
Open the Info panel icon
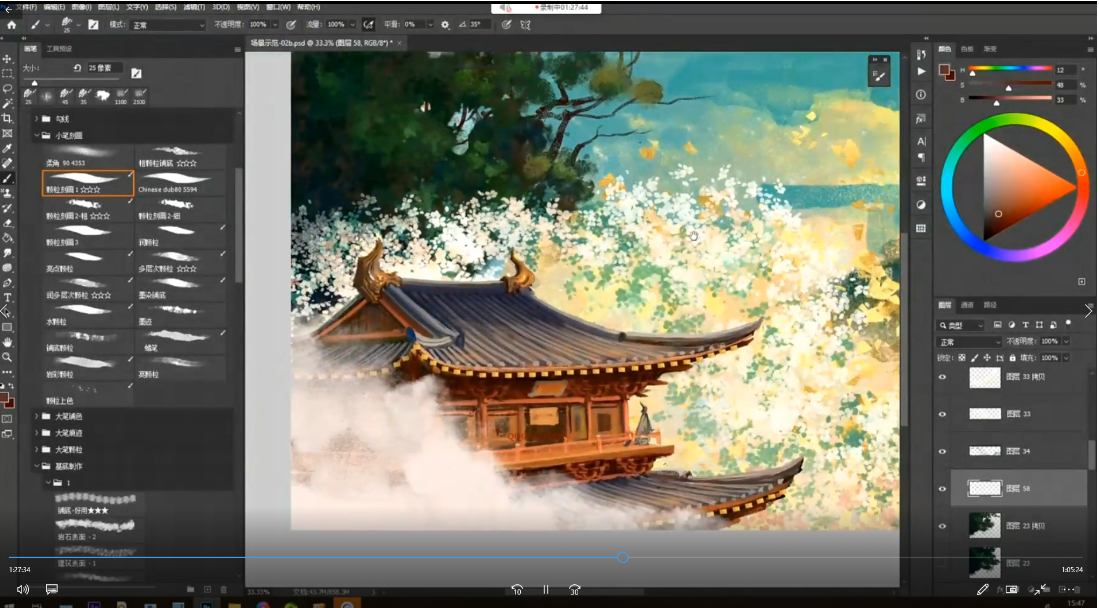(x=921, y=95)
